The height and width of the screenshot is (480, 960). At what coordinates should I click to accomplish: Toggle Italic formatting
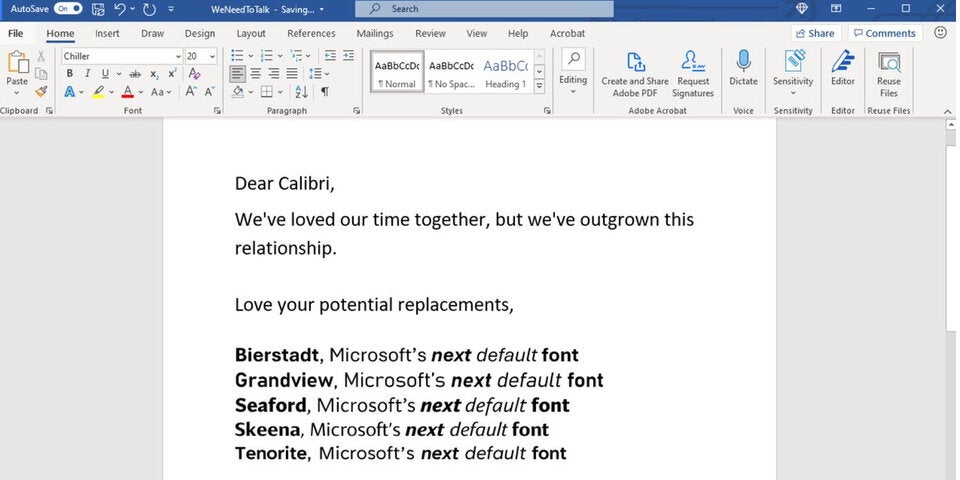87,73
